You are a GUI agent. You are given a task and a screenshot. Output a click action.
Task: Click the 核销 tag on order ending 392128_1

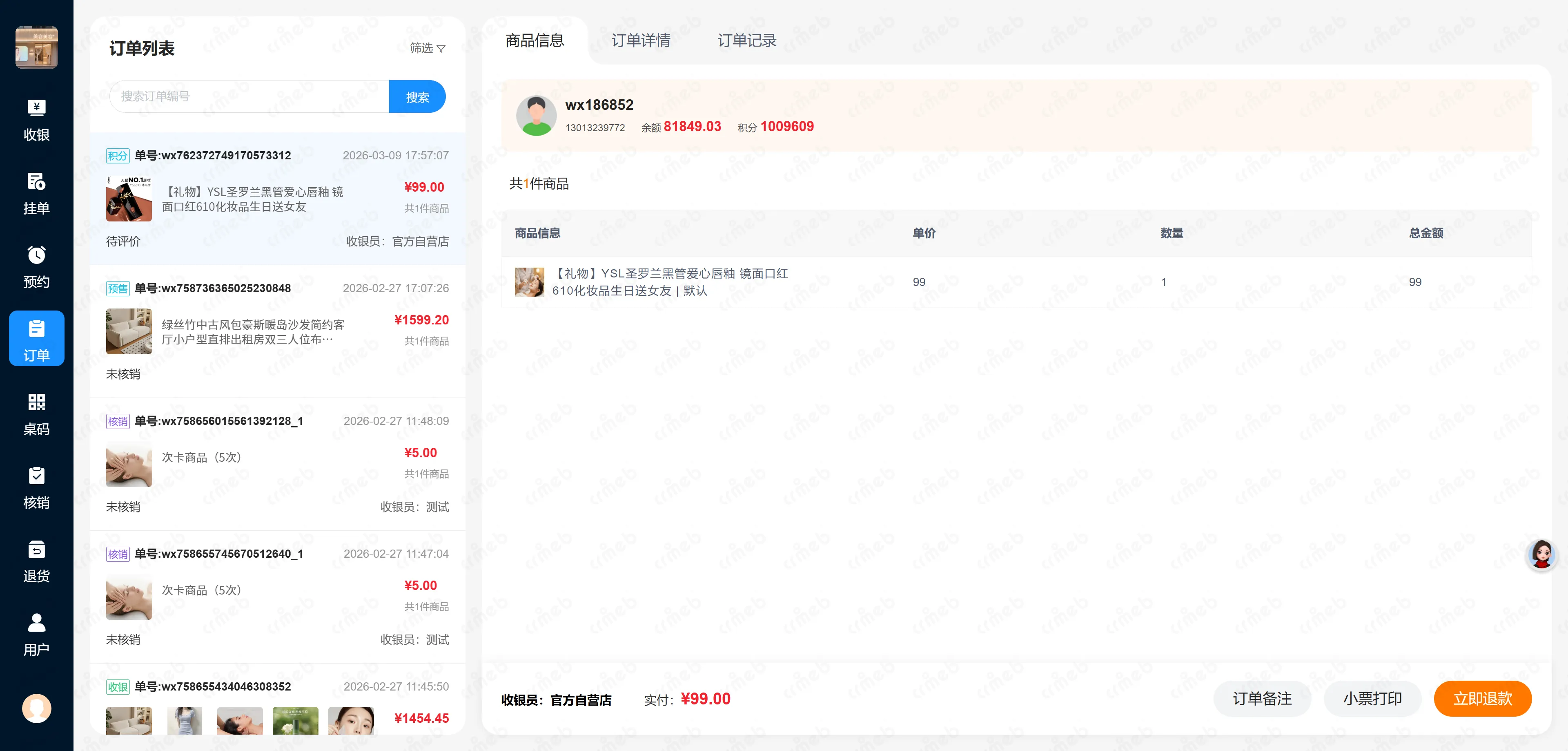click(x=118, y=421)
